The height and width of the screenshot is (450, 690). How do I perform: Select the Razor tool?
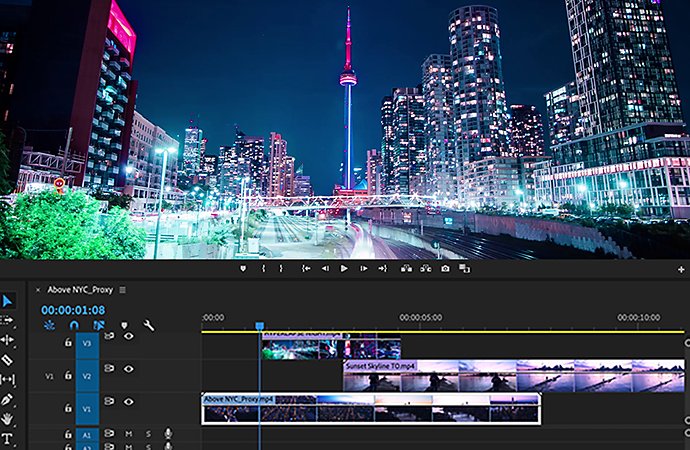click(x=7, y=360)
